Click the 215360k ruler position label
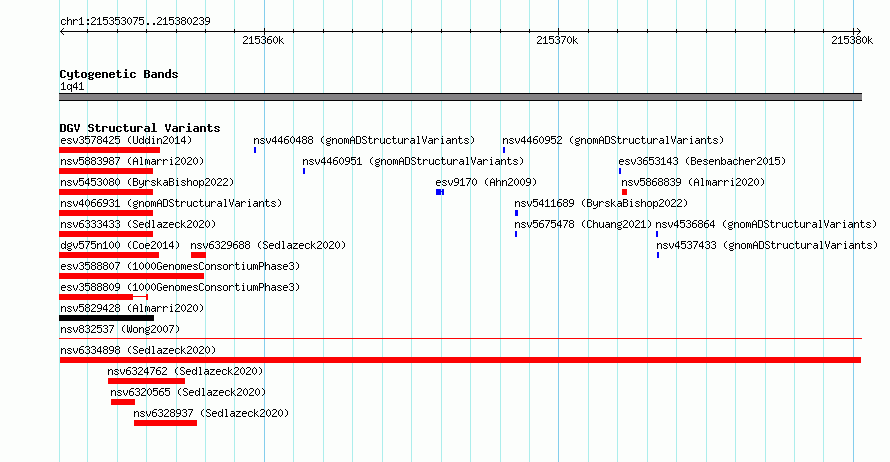 263,40
